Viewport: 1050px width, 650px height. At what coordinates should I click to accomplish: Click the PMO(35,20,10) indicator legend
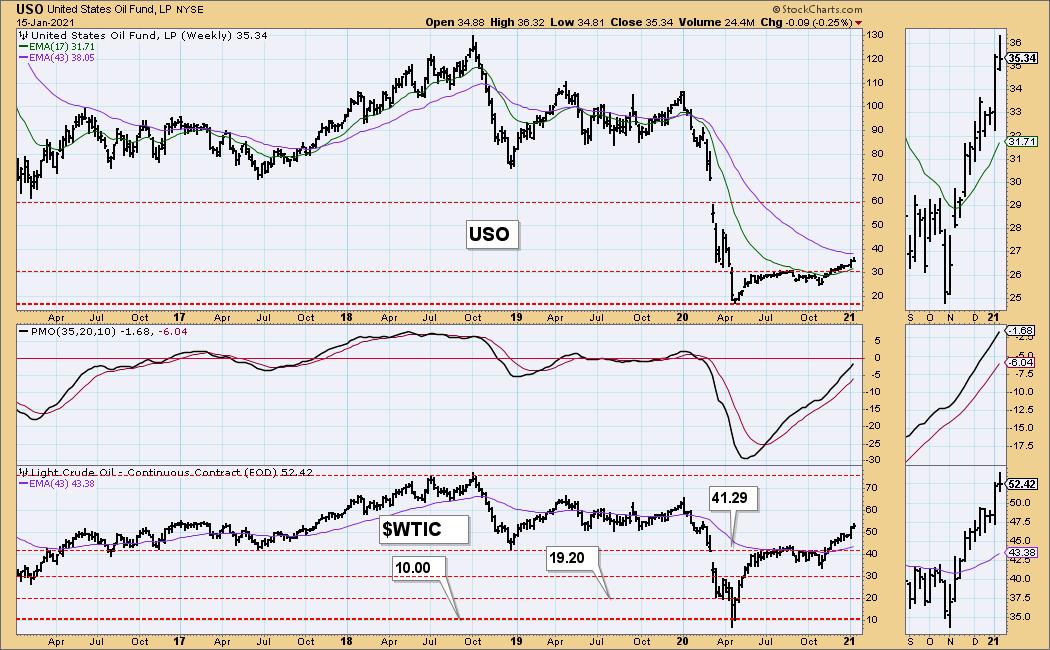click(104, 331)
